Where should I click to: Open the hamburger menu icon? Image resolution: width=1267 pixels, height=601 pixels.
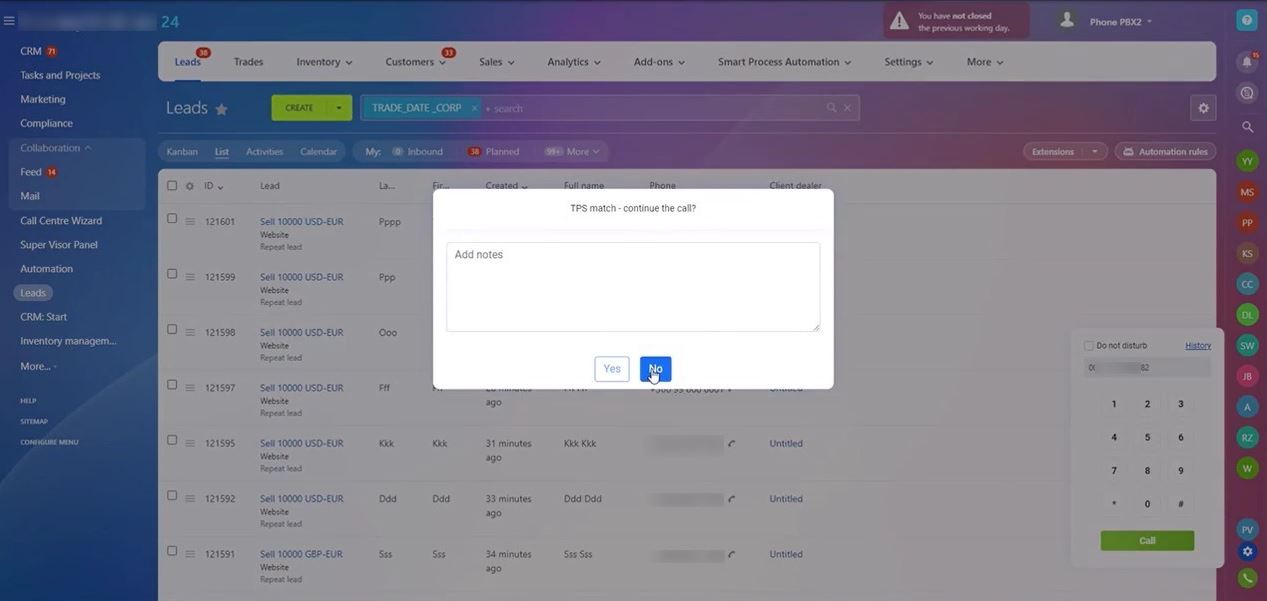(x=9, y=21)
